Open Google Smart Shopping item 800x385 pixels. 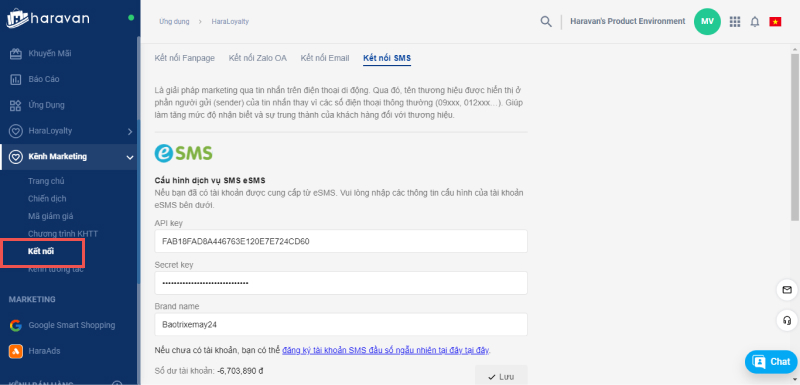(72, 325)
